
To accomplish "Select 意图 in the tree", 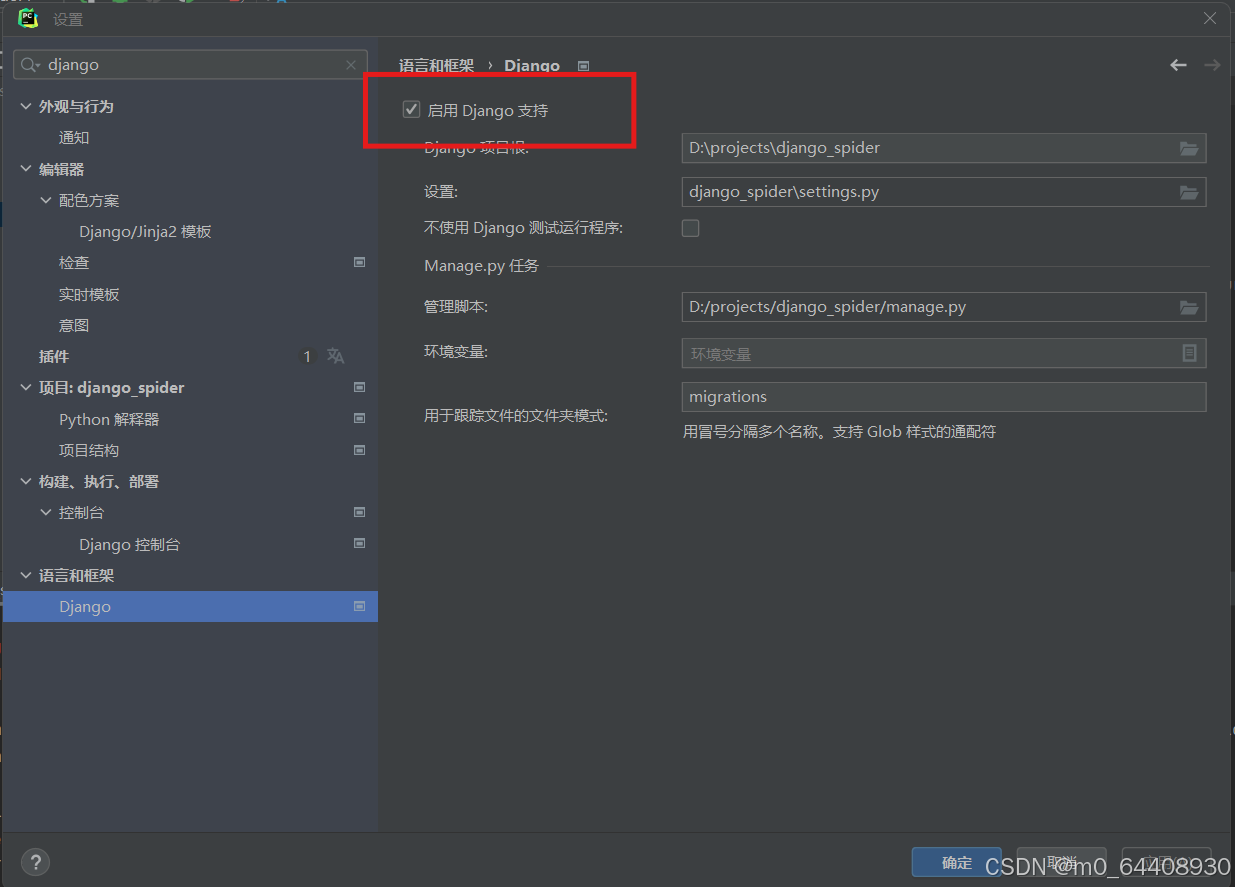I will [x=74, y=325].
